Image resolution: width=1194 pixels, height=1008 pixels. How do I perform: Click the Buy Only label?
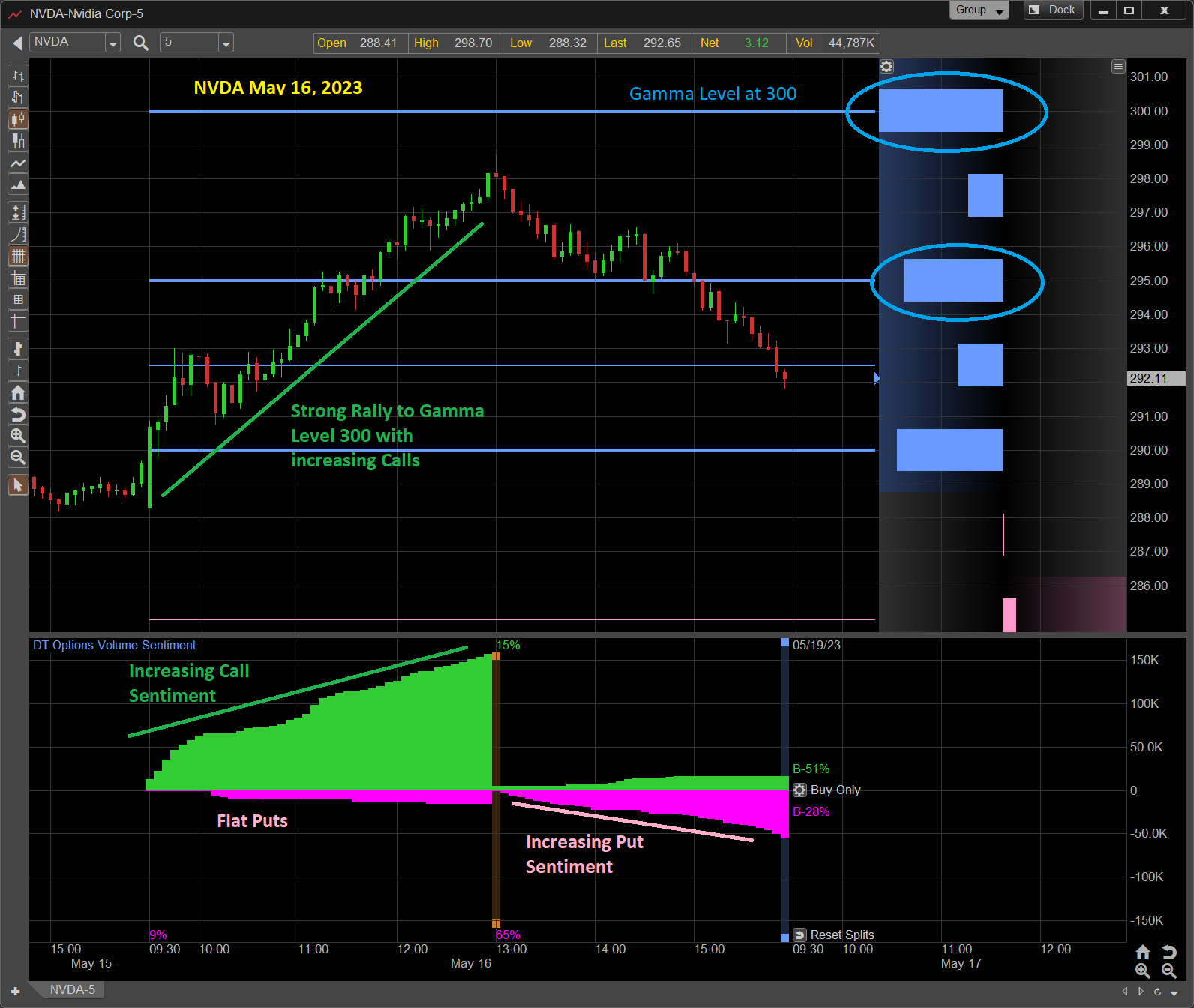[x=835, y=790]
